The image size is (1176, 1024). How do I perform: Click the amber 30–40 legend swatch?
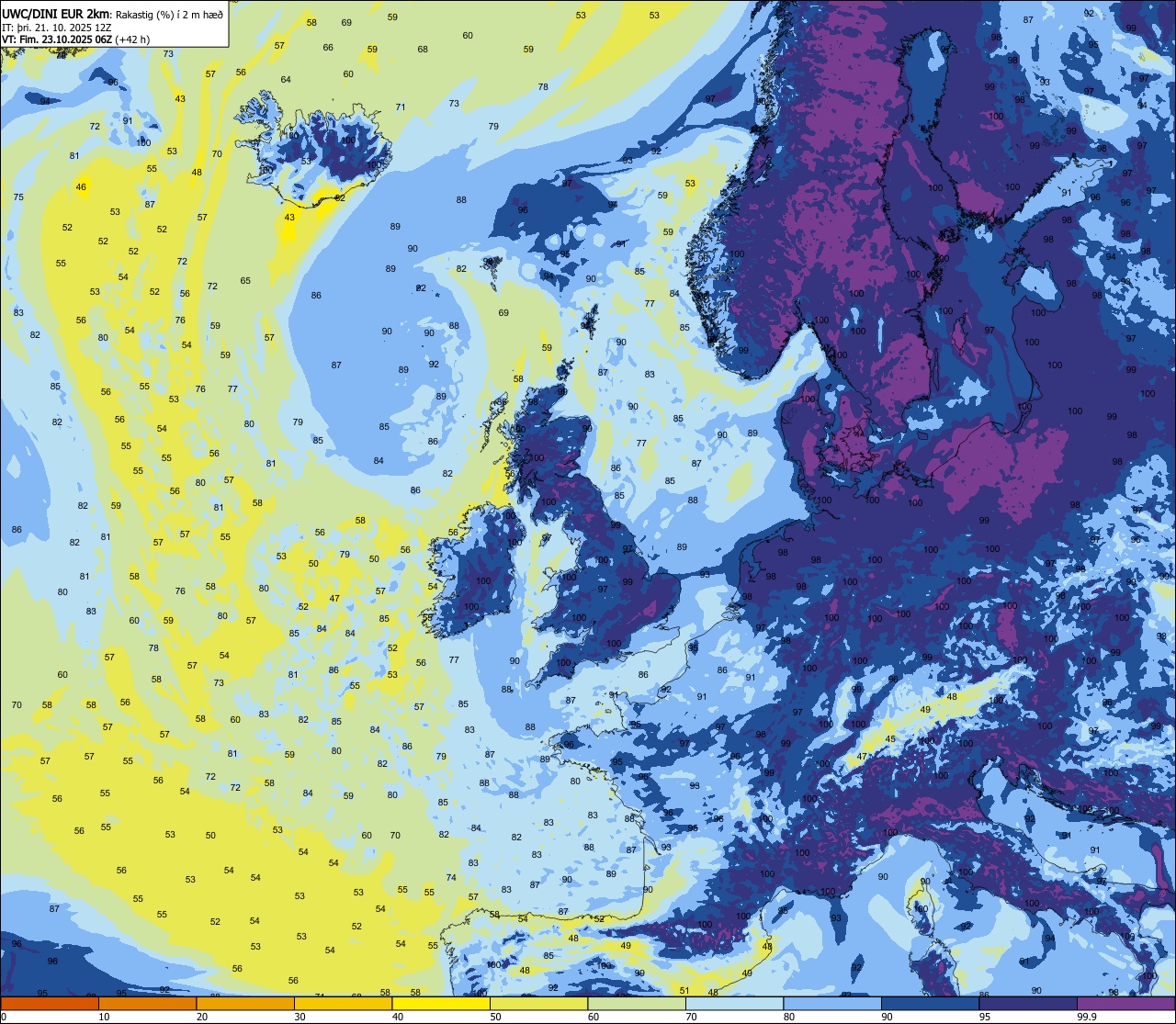click(x=343, y=1003)
